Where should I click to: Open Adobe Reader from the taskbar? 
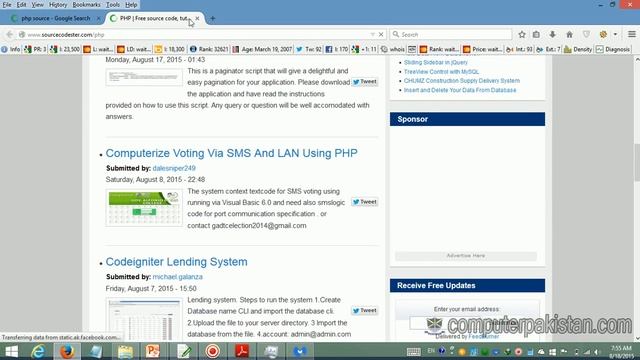pyautogui.click(x=242, y=351)
